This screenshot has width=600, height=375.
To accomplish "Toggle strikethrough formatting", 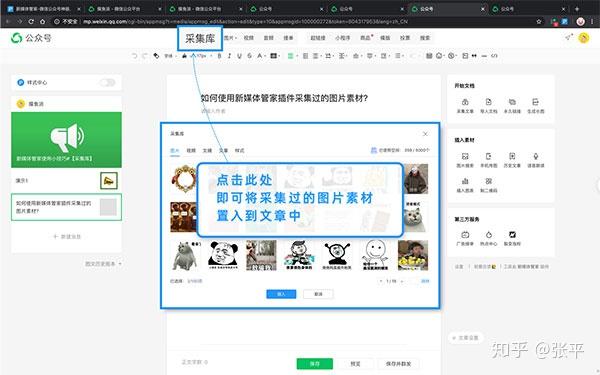I will click(x=249, y=56).
